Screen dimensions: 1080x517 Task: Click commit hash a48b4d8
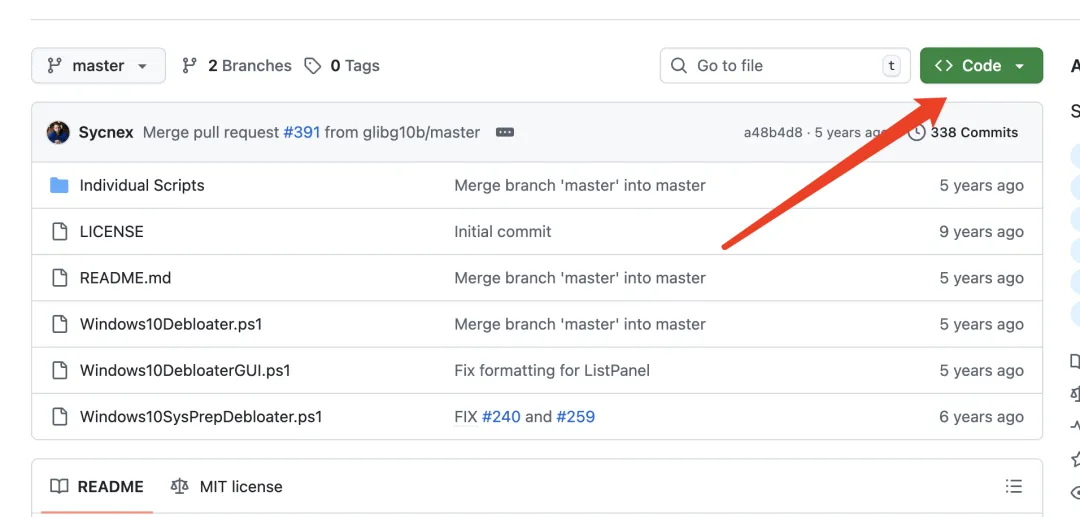click(x=772, y=132)
